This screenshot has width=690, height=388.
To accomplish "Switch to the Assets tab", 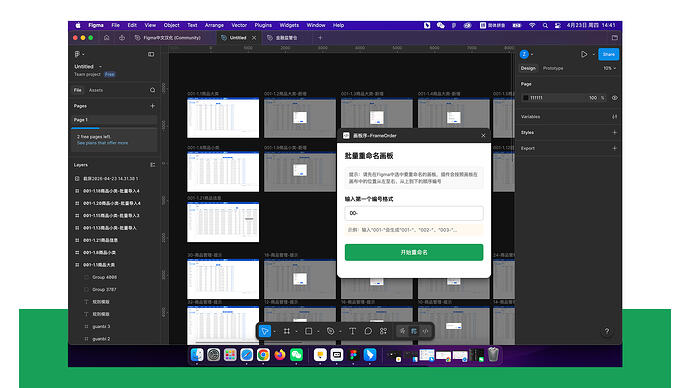I will [96, 90].
